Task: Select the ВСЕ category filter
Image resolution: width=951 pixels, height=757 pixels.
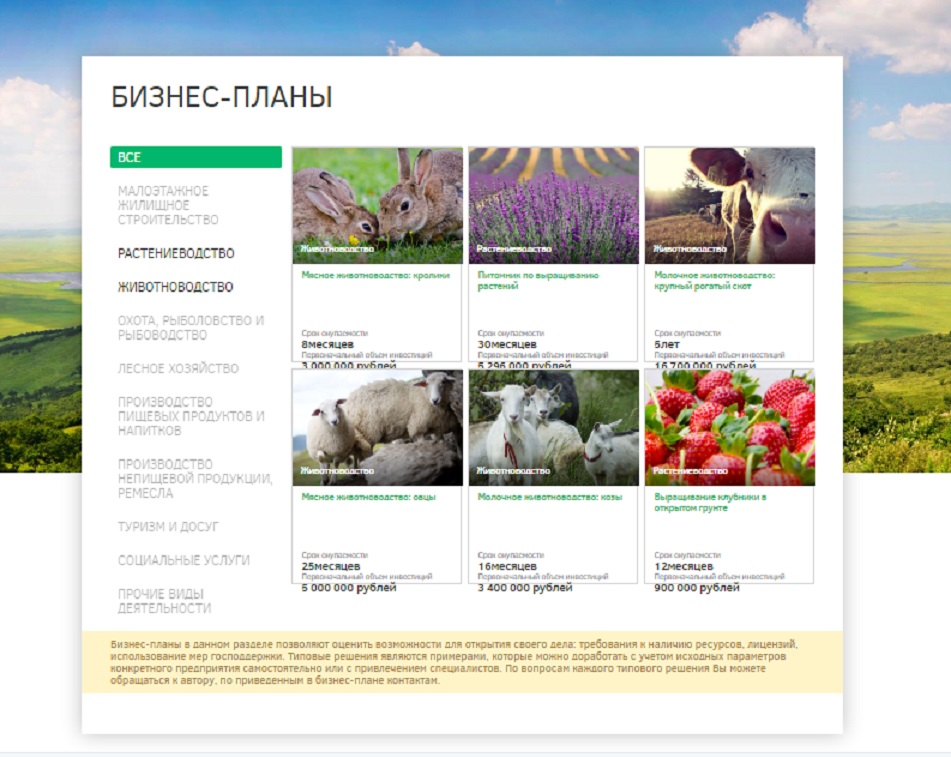Action: pyautogui.click(x=195, y=158)
